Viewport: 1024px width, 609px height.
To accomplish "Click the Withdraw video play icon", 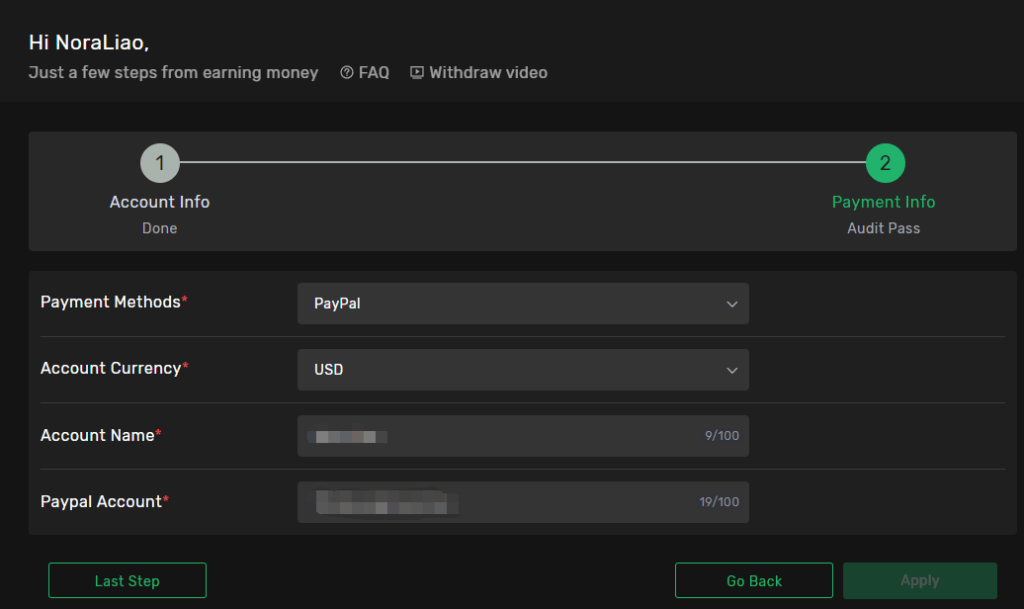I will [x=417, y=72].
